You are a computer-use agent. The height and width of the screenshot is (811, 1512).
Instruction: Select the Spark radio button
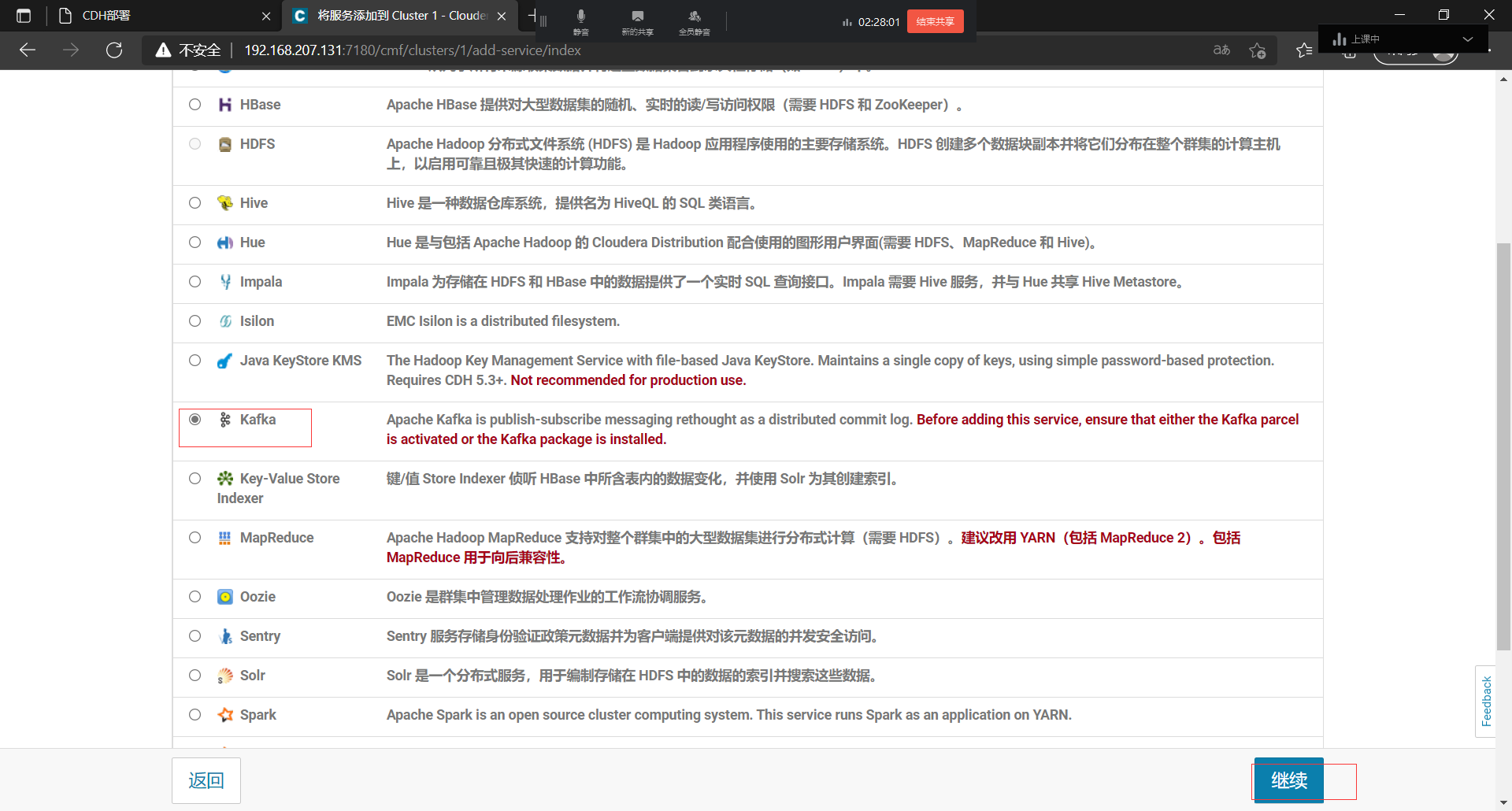[195, 715]
